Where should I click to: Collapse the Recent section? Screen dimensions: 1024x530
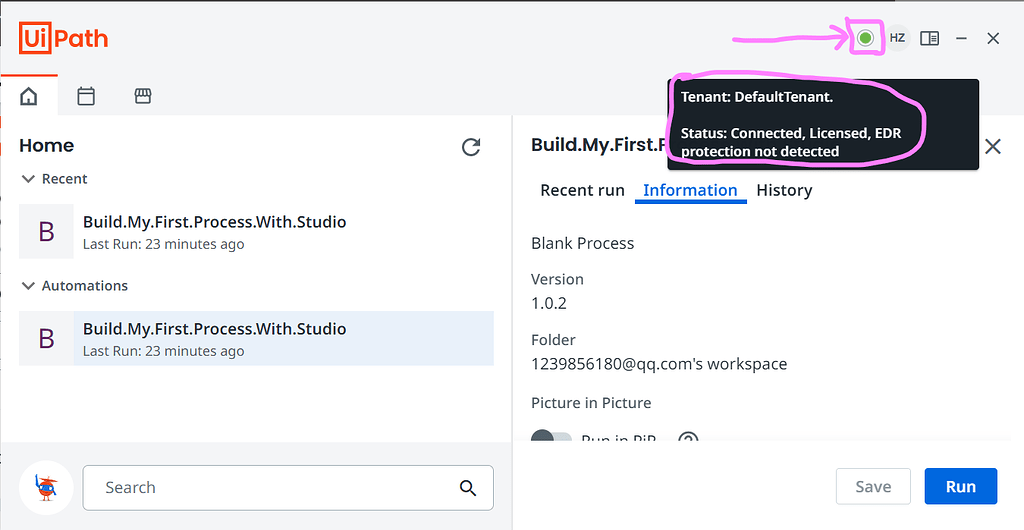(28, 179)
